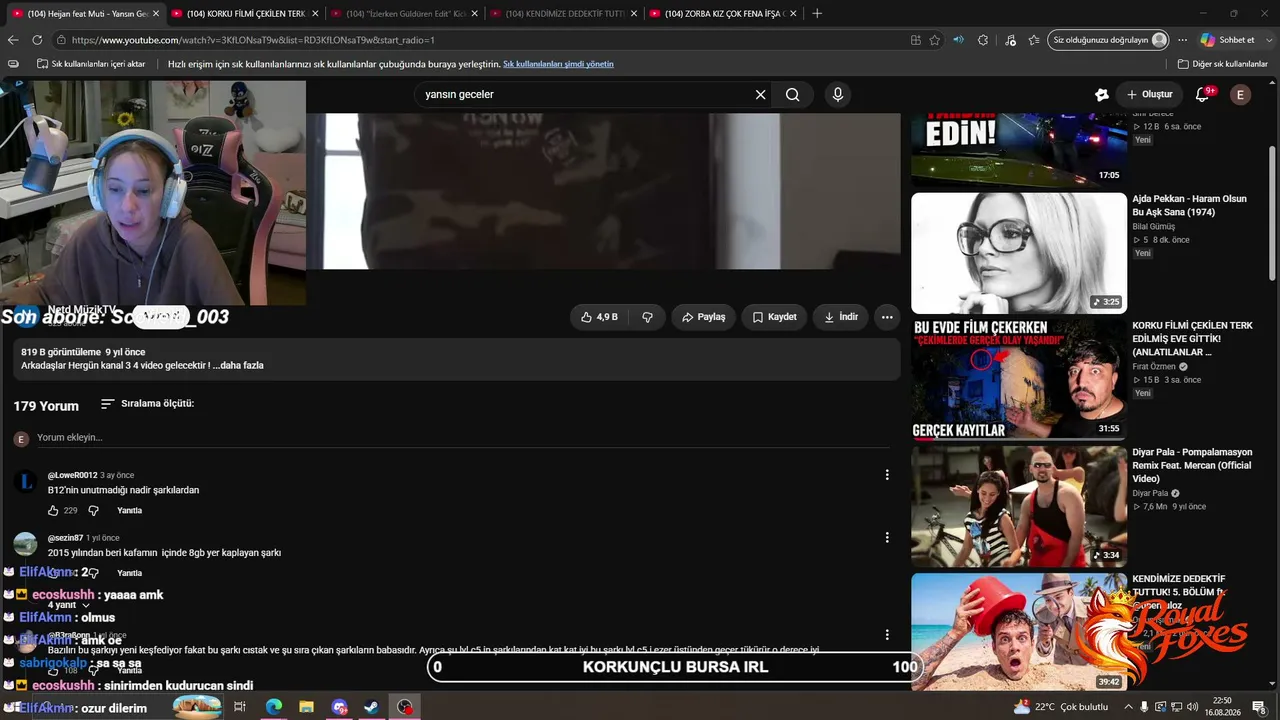The width and height of the screenshot is (1280, 720).
Task: Open the split screen icon in address bar
Action: tap(915, 40)
